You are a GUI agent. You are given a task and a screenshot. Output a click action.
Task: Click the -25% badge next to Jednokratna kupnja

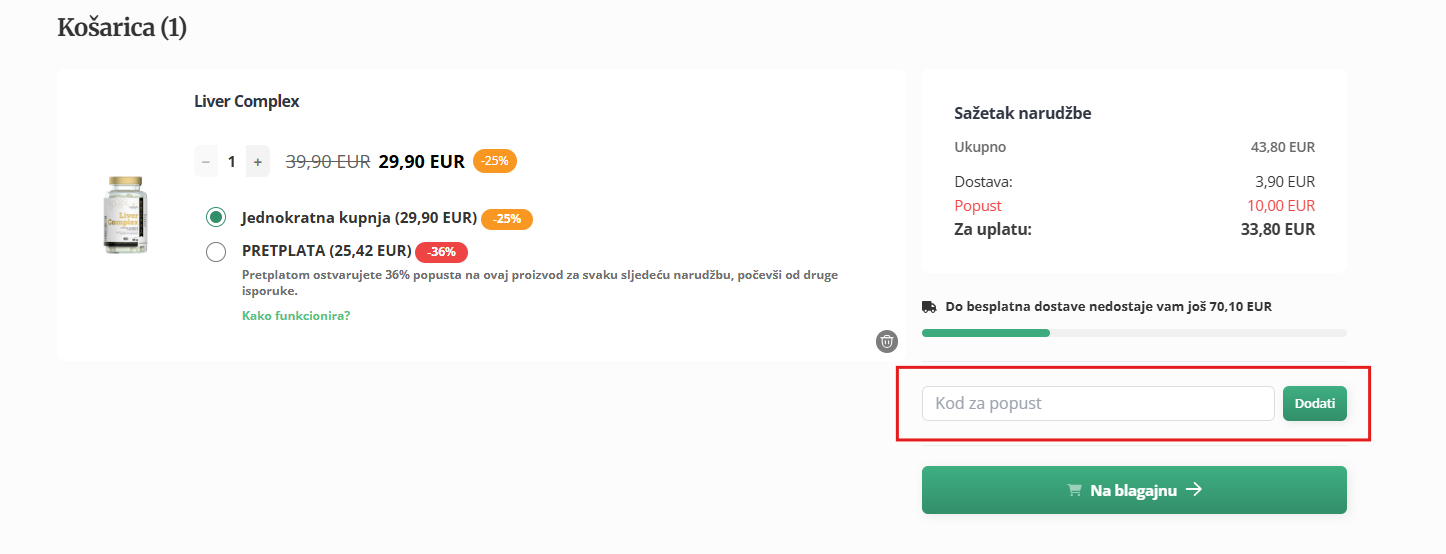pyautogui.click(x=507, y=219)
